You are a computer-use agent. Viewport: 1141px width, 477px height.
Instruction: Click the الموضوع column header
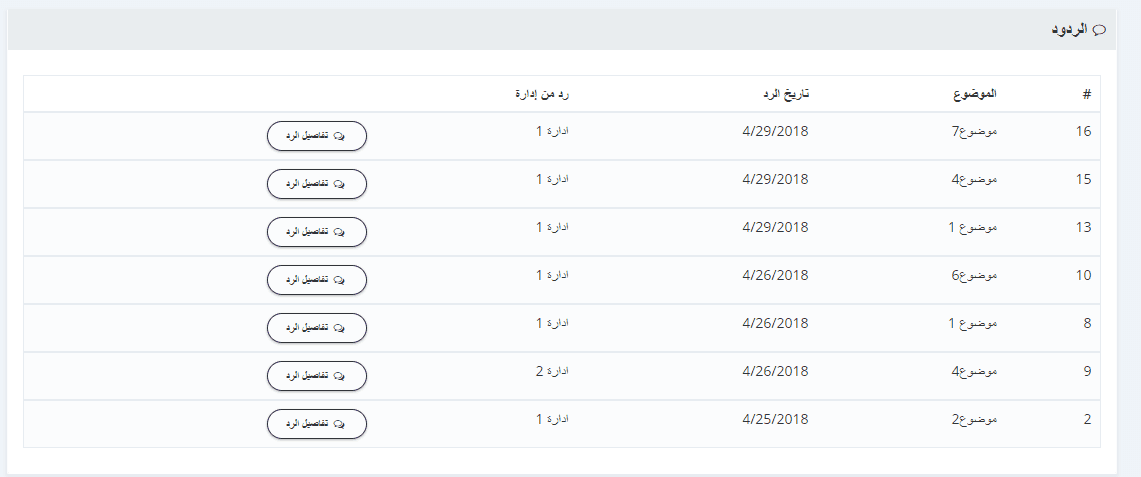tap(974, 94)
